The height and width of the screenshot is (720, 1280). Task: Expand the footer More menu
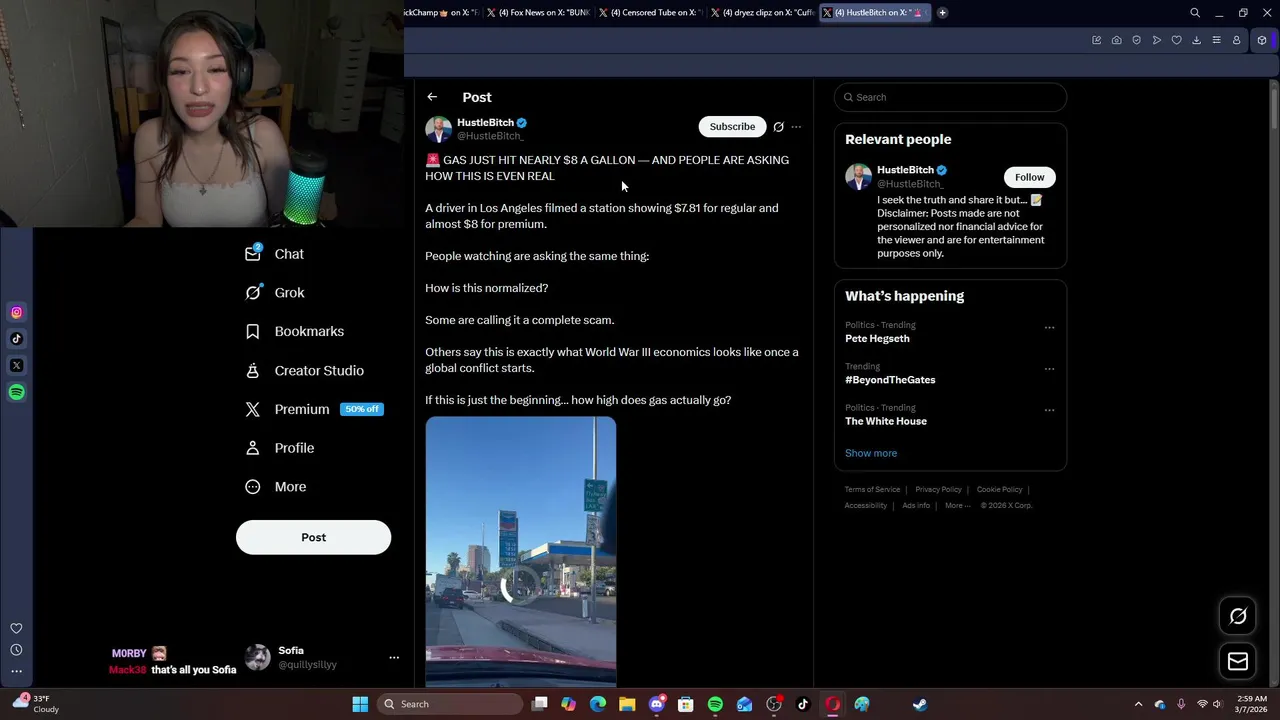957,505
